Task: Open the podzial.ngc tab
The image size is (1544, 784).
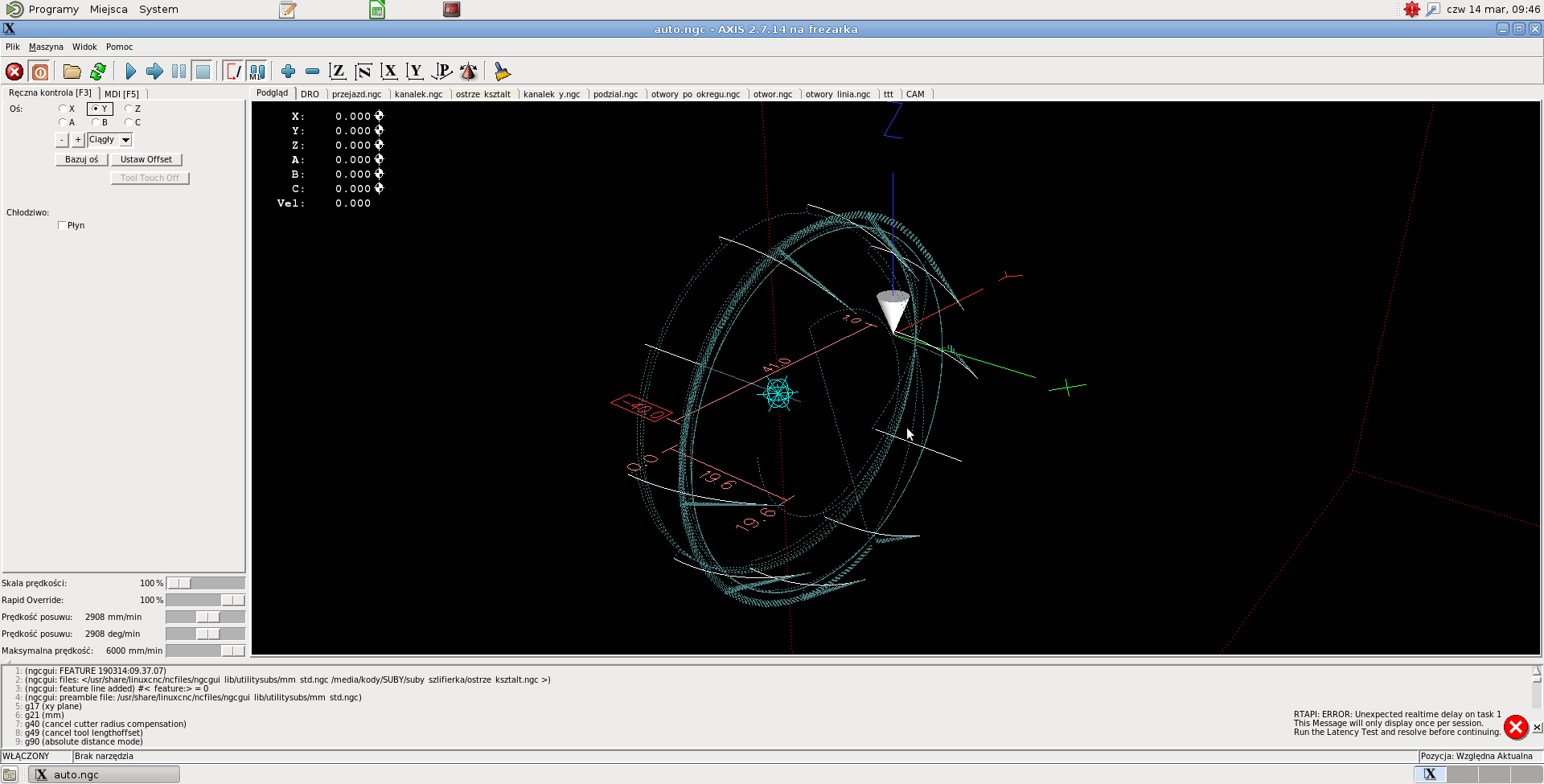Action: pos(615,94)
